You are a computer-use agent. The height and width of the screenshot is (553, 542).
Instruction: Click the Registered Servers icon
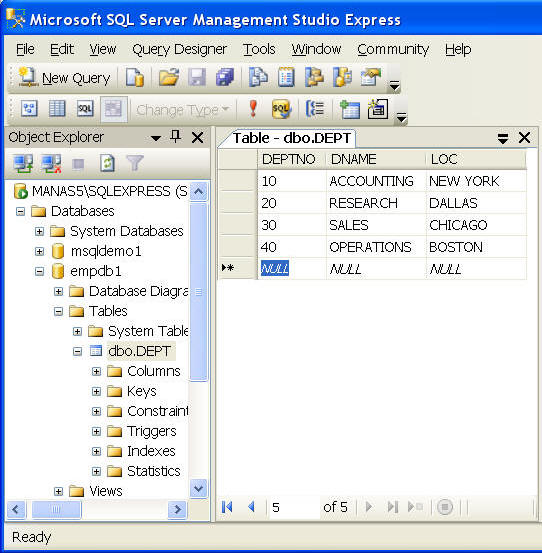(258, 78)
